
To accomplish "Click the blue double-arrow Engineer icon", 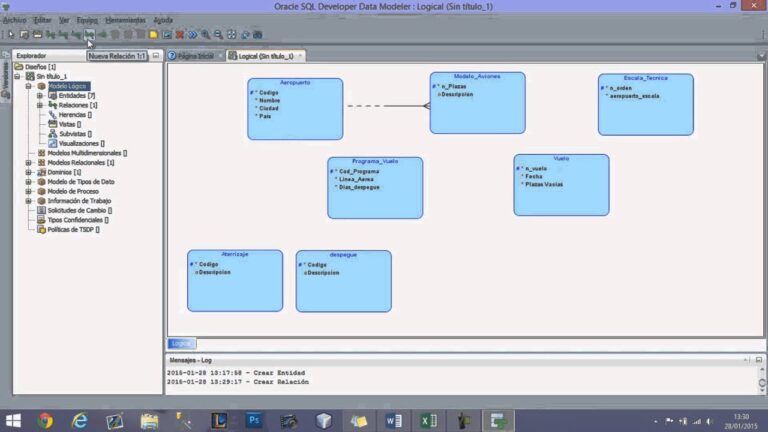I will [x=193, y=35].
